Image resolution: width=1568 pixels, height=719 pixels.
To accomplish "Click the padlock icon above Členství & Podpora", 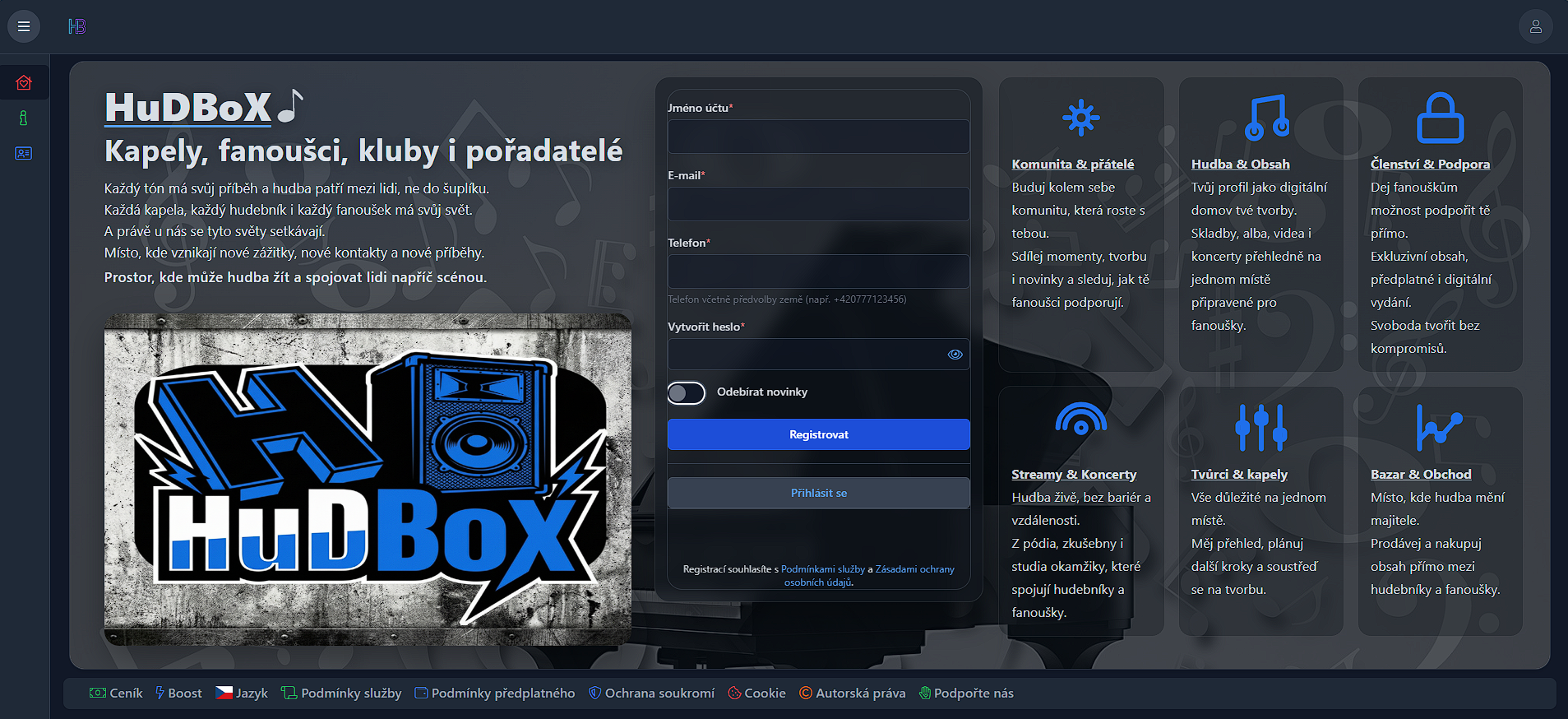I will pyautogui.click(x=1440, y=118).
